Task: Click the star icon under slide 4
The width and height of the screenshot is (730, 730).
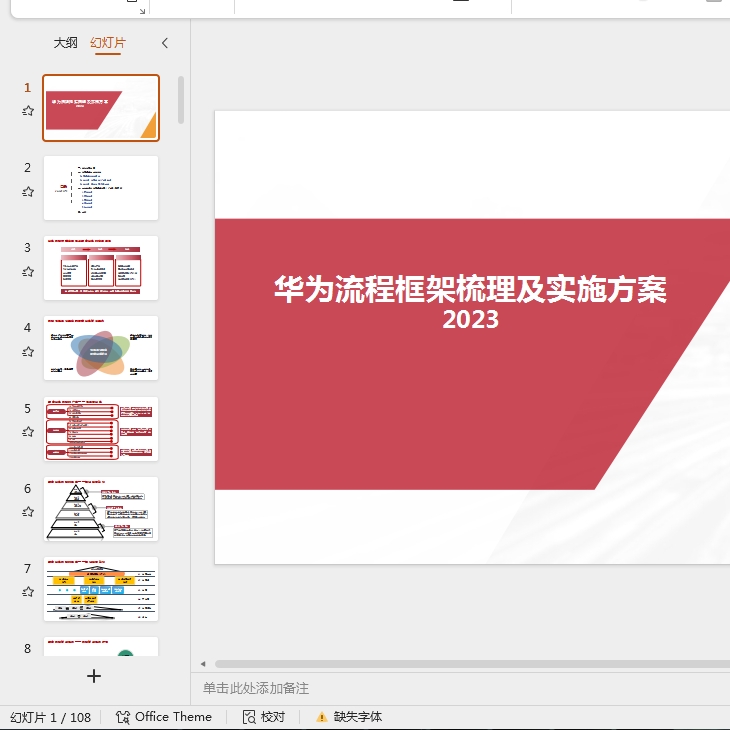Action: tap(28, 352)
